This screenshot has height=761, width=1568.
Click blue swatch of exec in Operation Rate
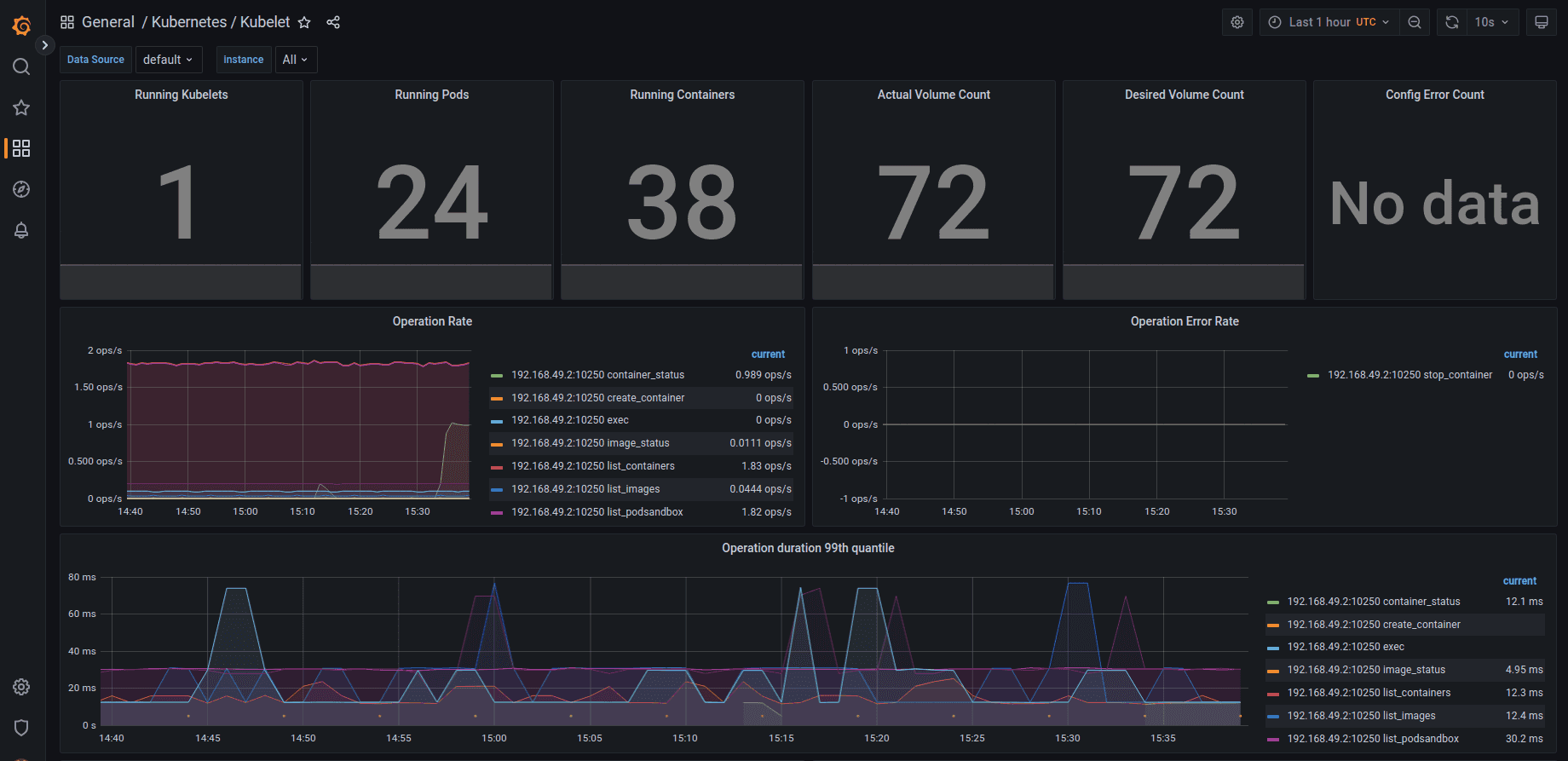tap(497, 421)
